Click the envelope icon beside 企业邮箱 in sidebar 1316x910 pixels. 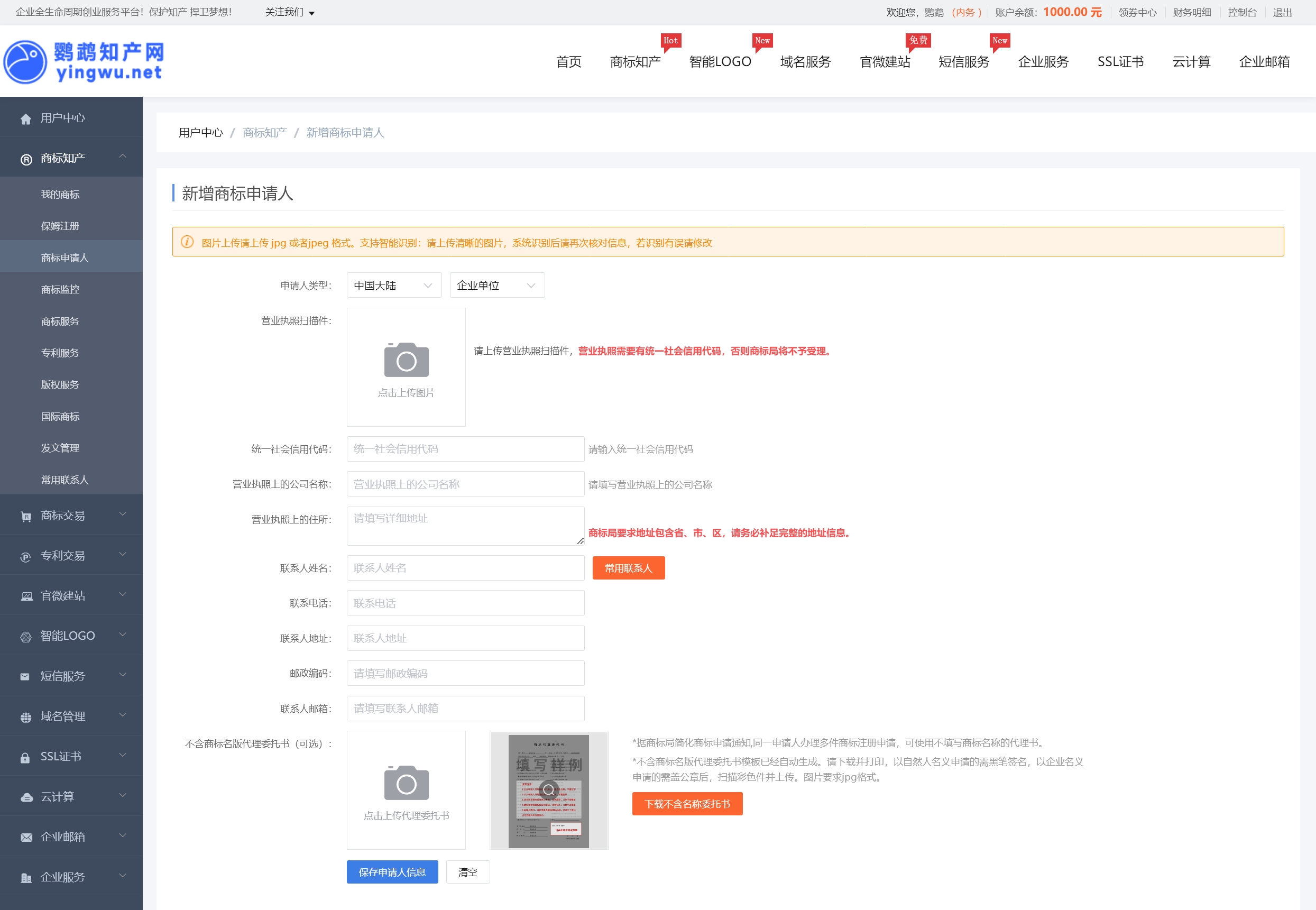pyautogui.click(x=26, y=838)
